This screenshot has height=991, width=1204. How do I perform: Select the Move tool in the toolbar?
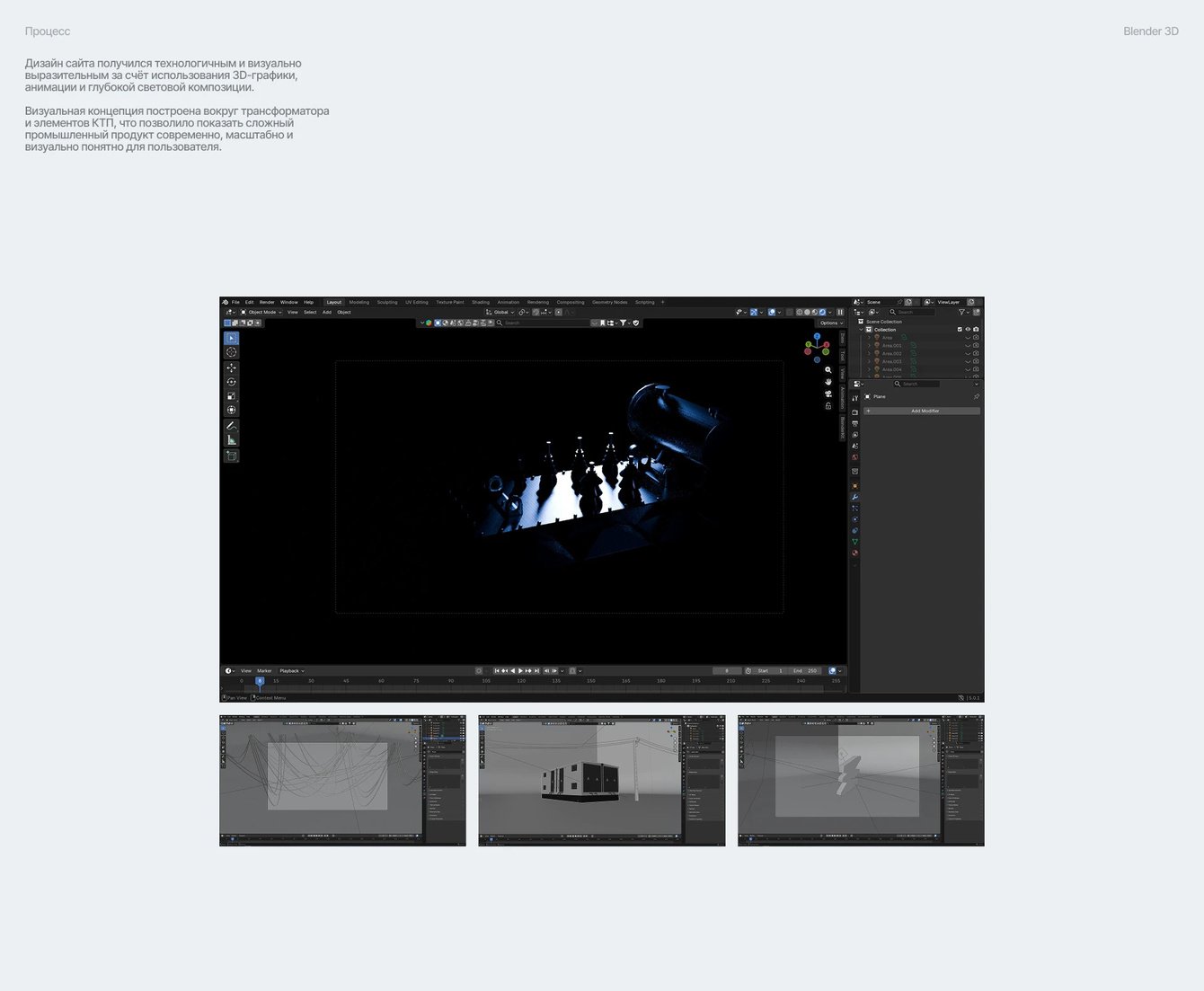coord(231,367)
